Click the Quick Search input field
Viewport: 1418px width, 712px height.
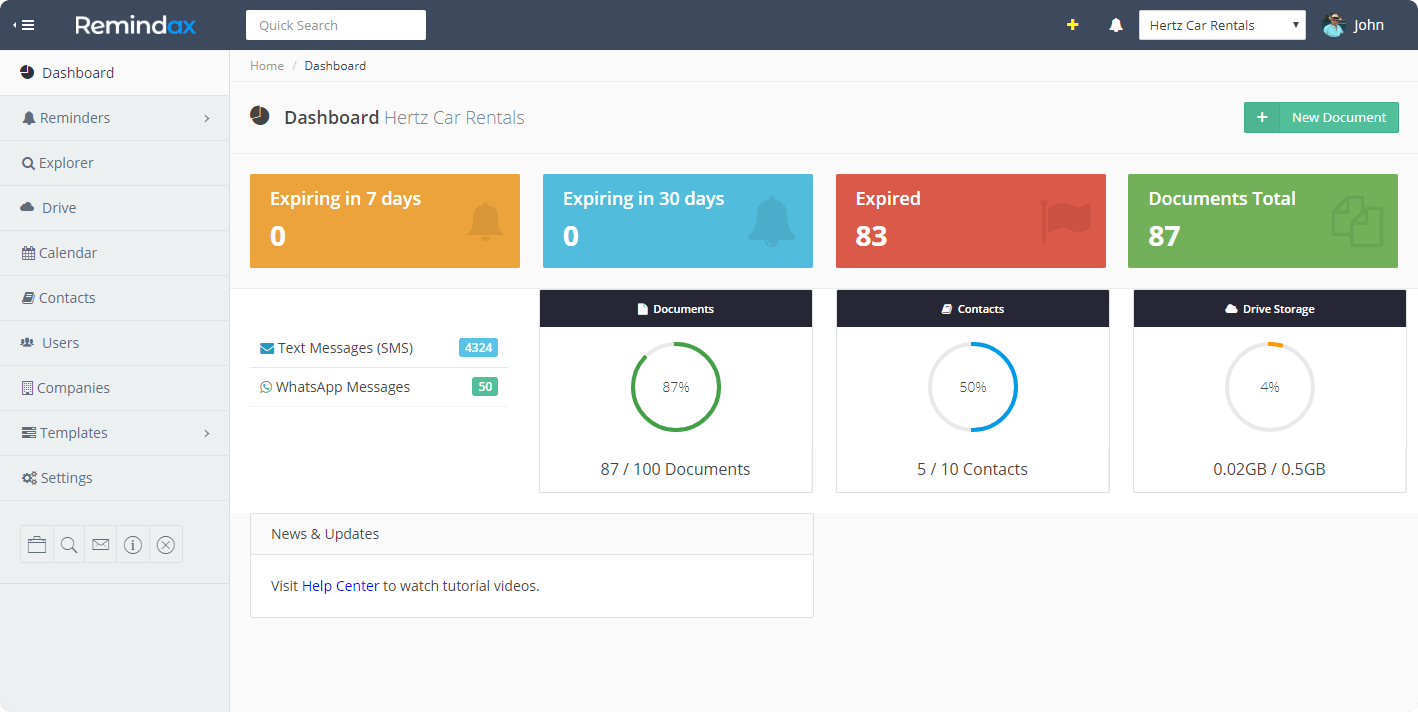pos(335,24)
